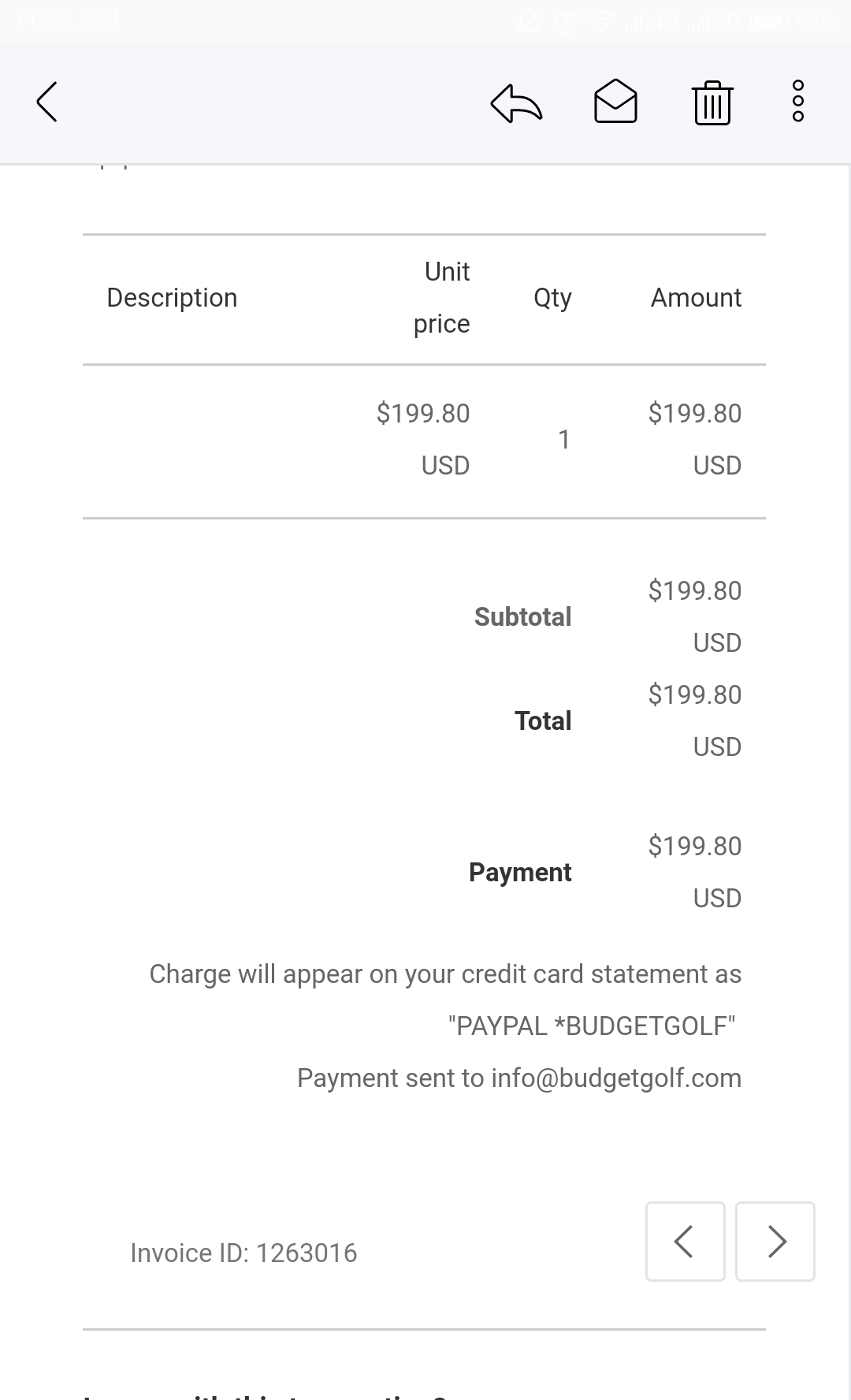This screenshot has height=1400, width=851.
Task: Tap the "PAYPAL *BUDGETGOLF" statement text
Action: tap(591, 1026)
